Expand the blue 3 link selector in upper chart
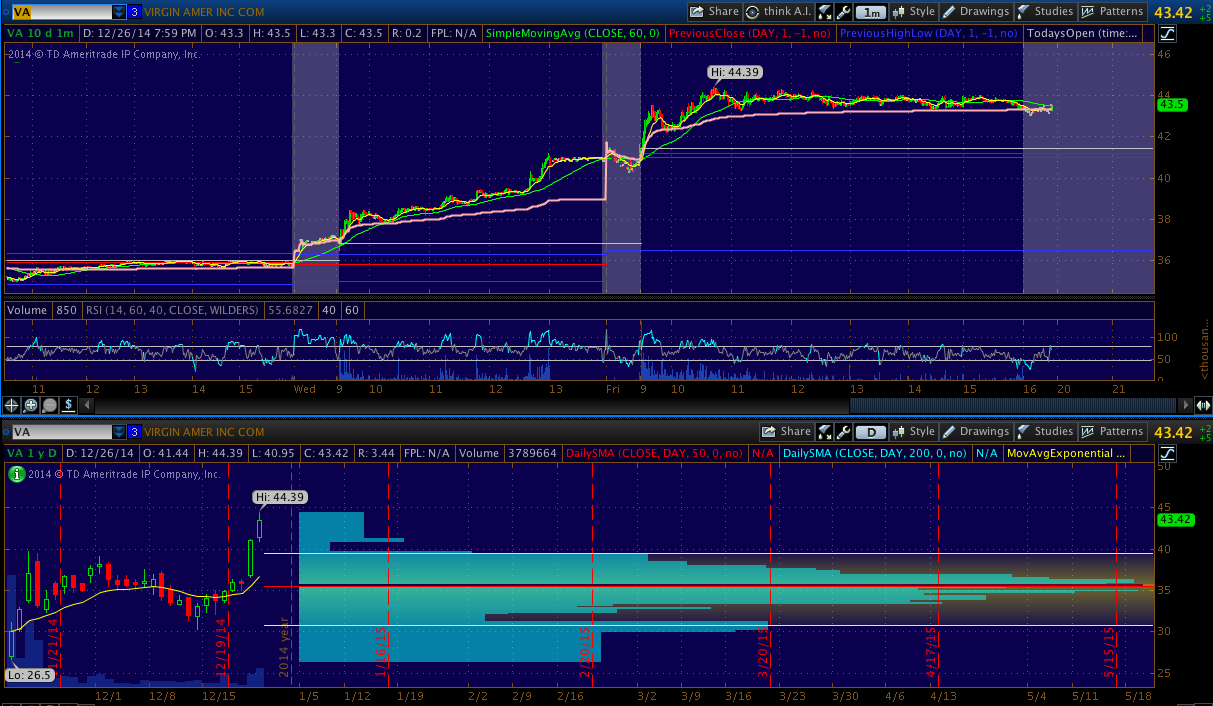This screenshot has height=706, width=1213. coord(134,12)
